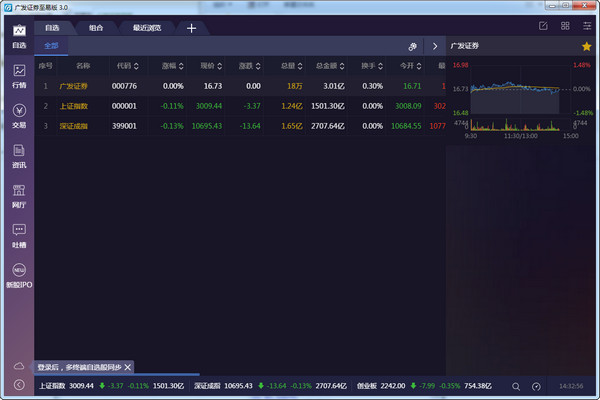Image resolution: width=600 pixels, height=400 pixels.
Task: Expand table columns with the right chevron
Action: pyautogui.click(x=434, y=46)
